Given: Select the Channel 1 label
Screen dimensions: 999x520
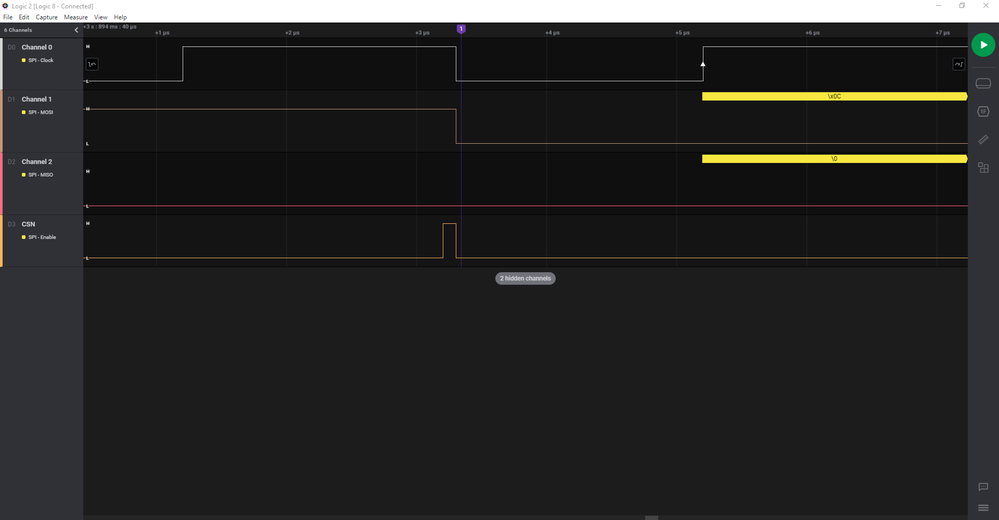Looking at the screenshot, I should tap(37, 99).
